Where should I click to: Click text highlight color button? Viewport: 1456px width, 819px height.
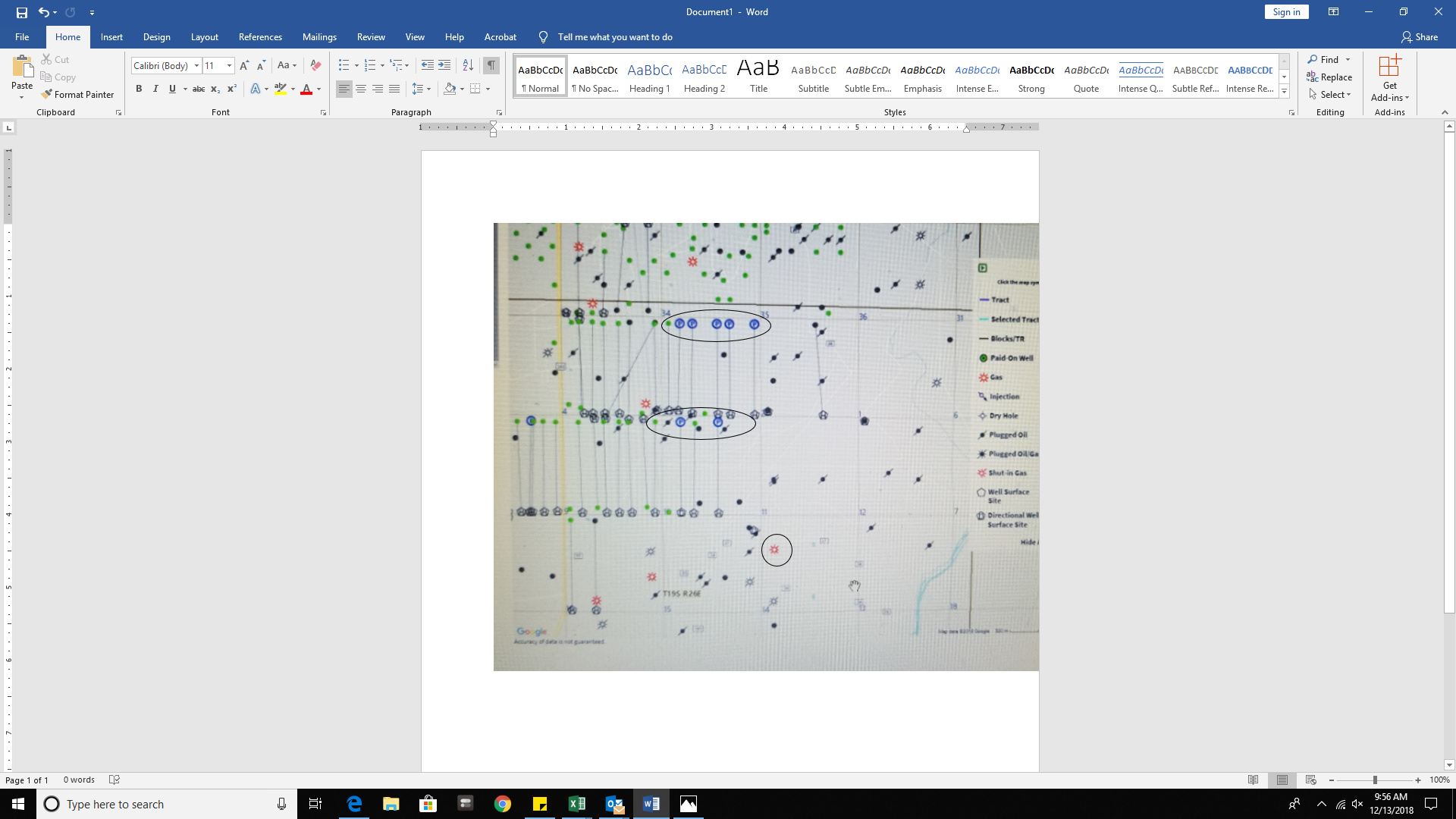pos(281,89)
